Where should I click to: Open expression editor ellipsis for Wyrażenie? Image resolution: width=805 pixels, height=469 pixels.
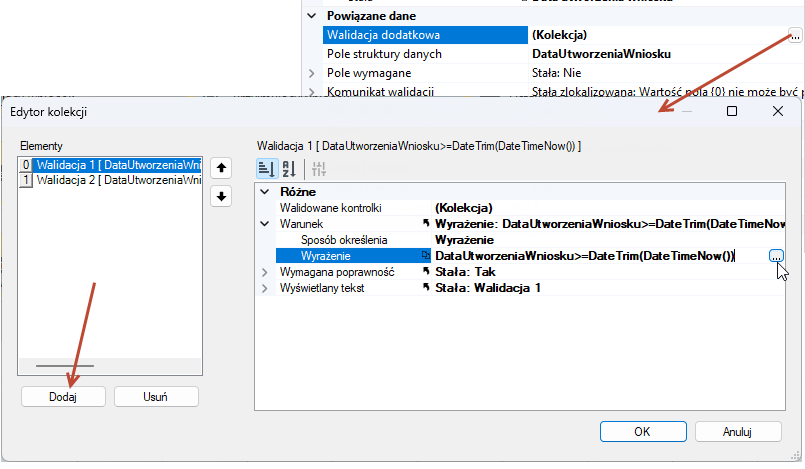(x=776, y=256)
